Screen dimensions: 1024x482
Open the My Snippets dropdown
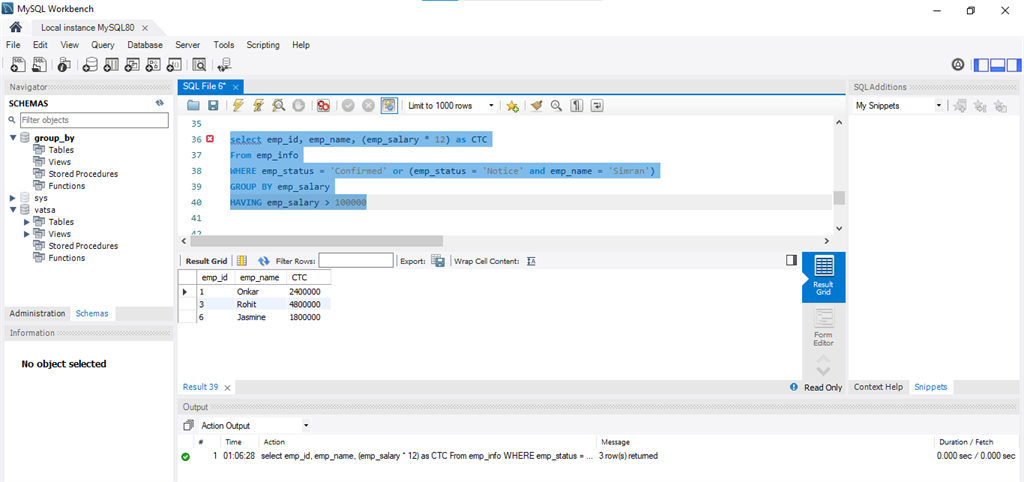[899, 105]
